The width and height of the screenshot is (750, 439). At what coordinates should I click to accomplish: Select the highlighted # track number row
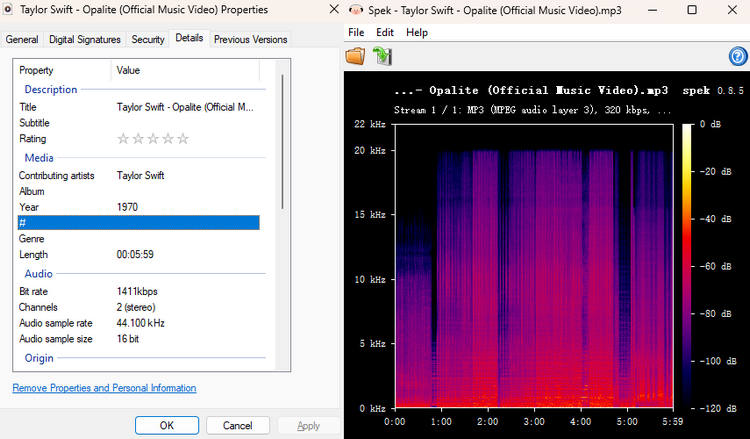click(x=139, y=222)
